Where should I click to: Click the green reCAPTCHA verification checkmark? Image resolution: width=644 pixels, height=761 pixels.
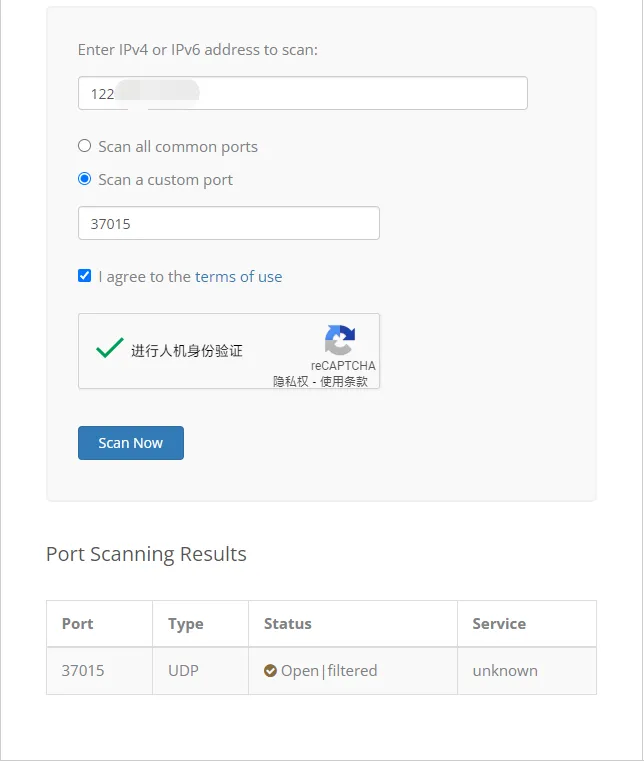[109, 347]
